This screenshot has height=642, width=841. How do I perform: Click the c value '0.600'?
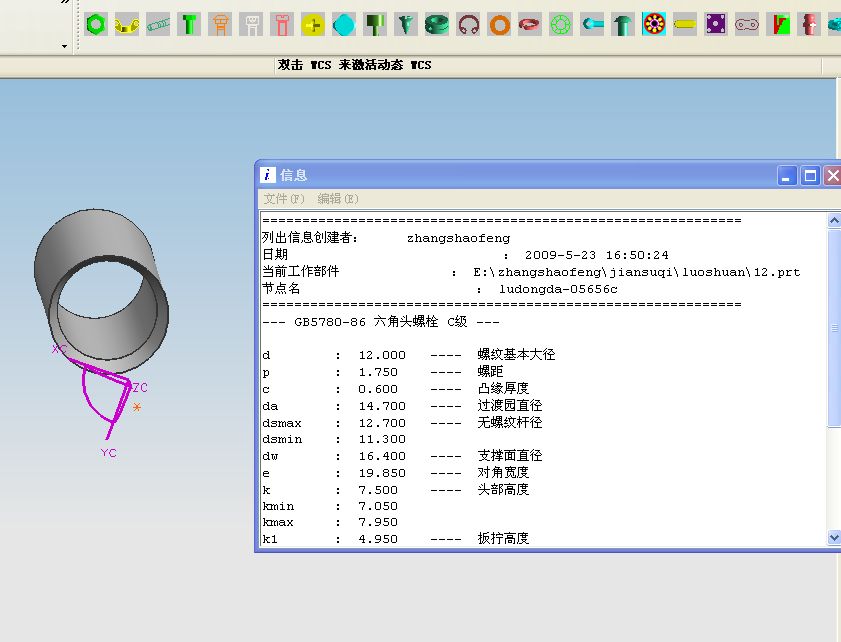(x=378, y=389)
